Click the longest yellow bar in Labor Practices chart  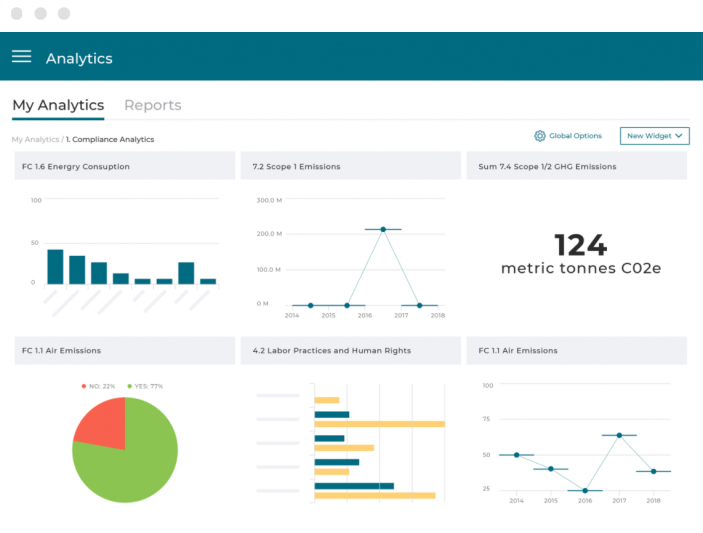379,424
